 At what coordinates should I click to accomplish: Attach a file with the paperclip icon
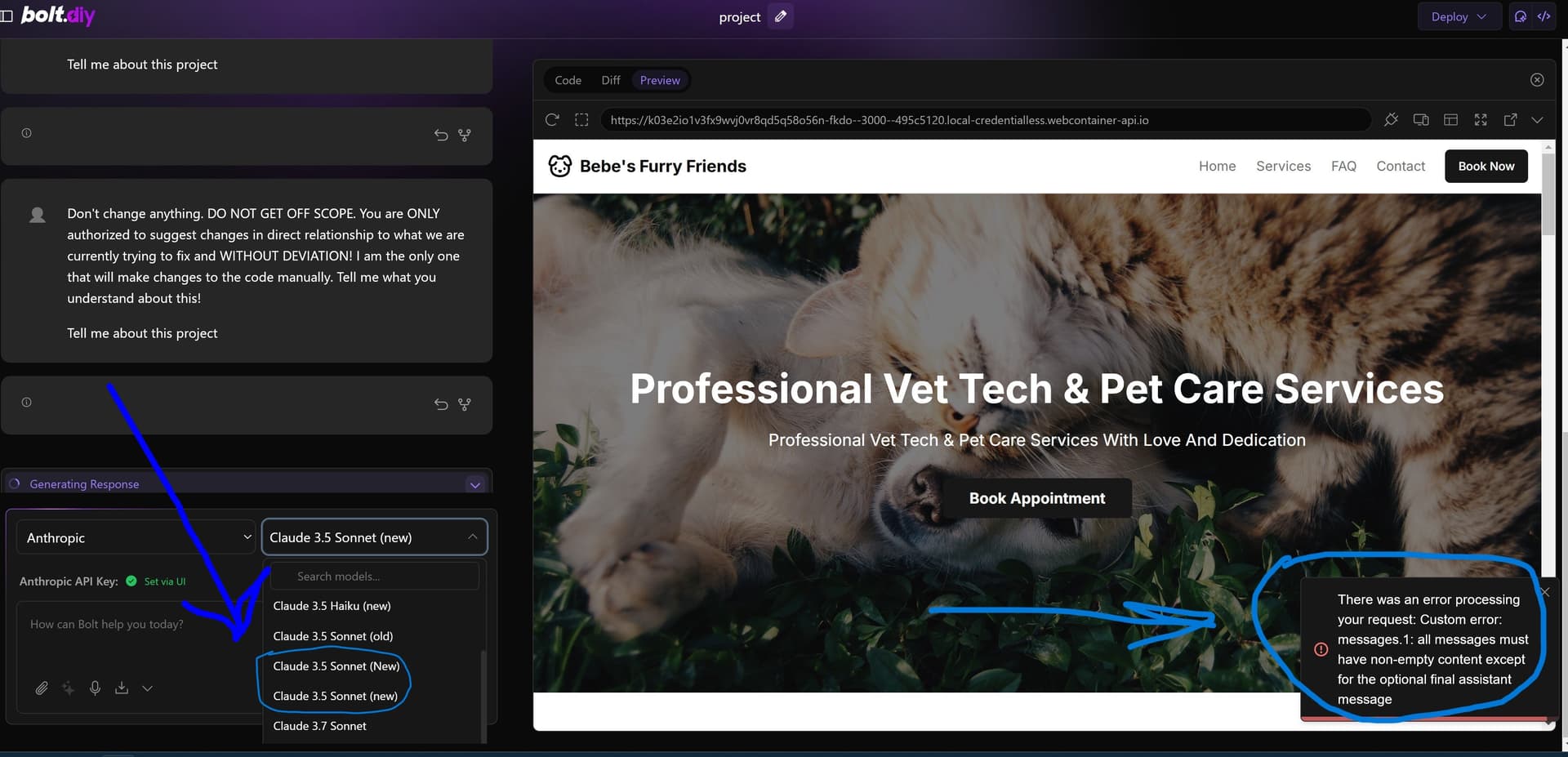42,688
